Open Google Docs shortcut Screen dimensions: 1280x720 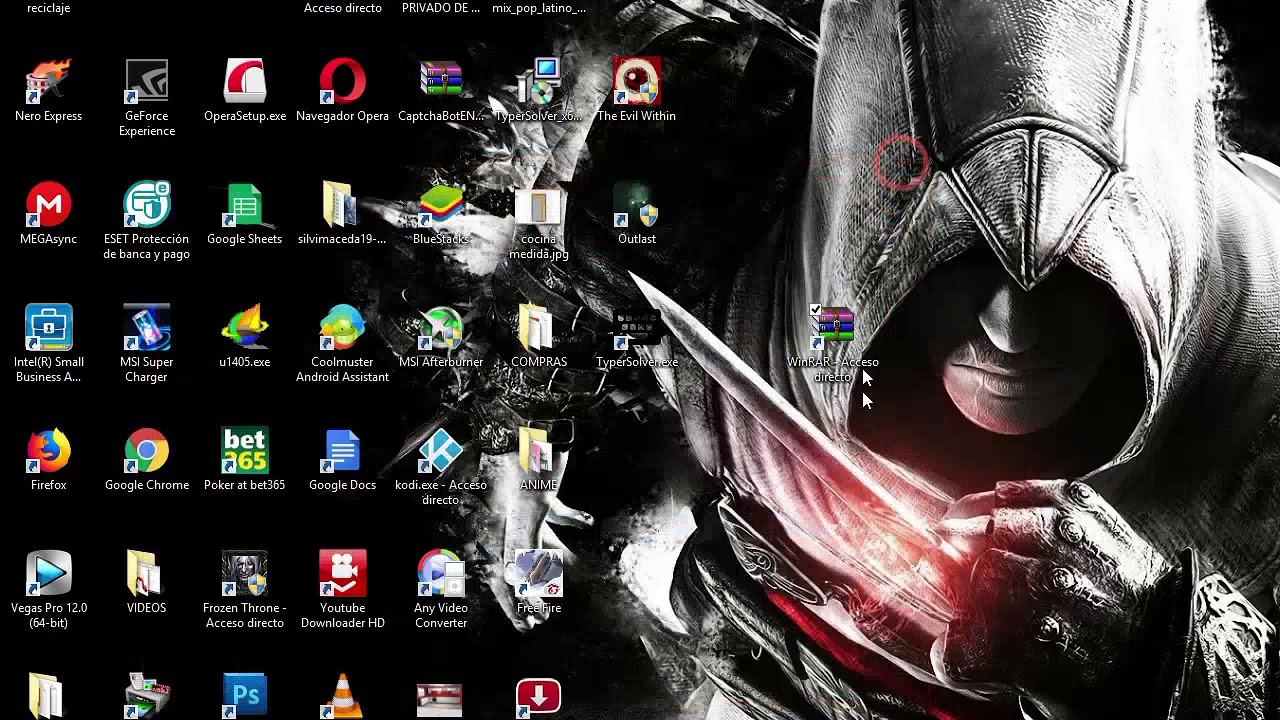pyautogui.click(x=342, y=451)
